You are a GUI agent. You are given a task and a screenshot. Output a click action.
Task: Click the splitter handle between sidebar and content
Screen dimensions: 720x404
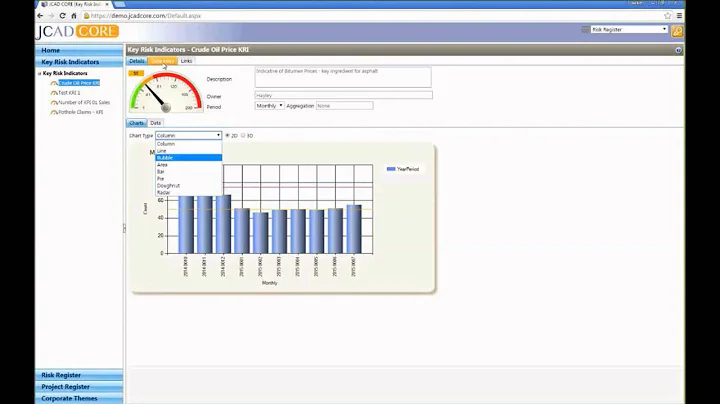pyautogui.click(x=124, y=228)
